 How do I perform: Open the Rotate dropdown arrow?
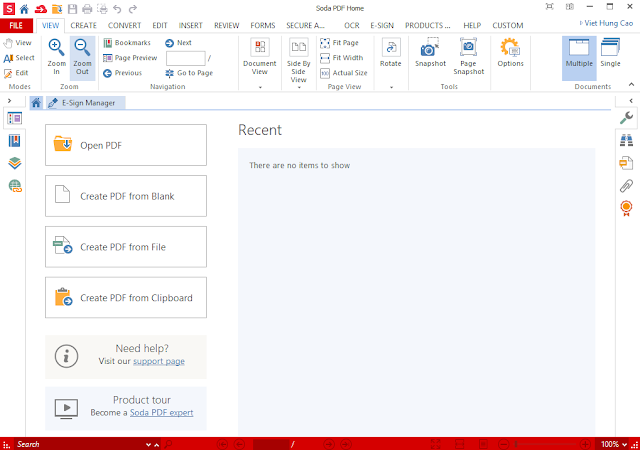(x=391, y=87)
